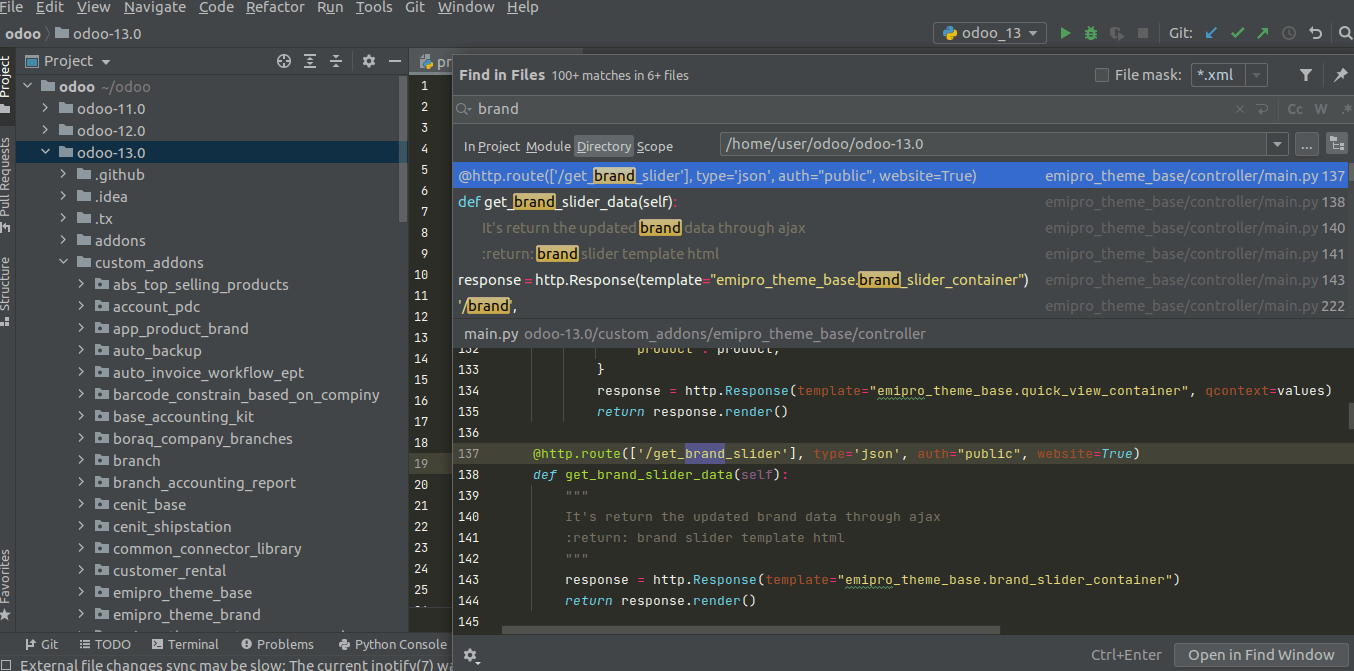The image size is (1354, 671).
Task: Start debugging with the bug icon
Action: pos(1091,33)
